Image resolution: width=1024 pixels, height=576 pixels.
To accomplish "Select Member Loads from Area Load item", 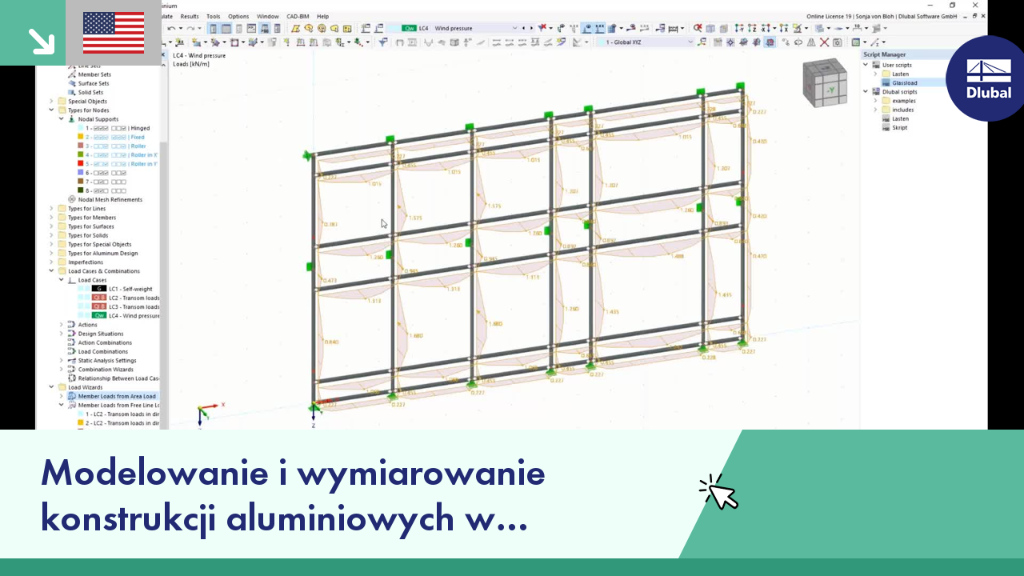I will coord(117,396).
